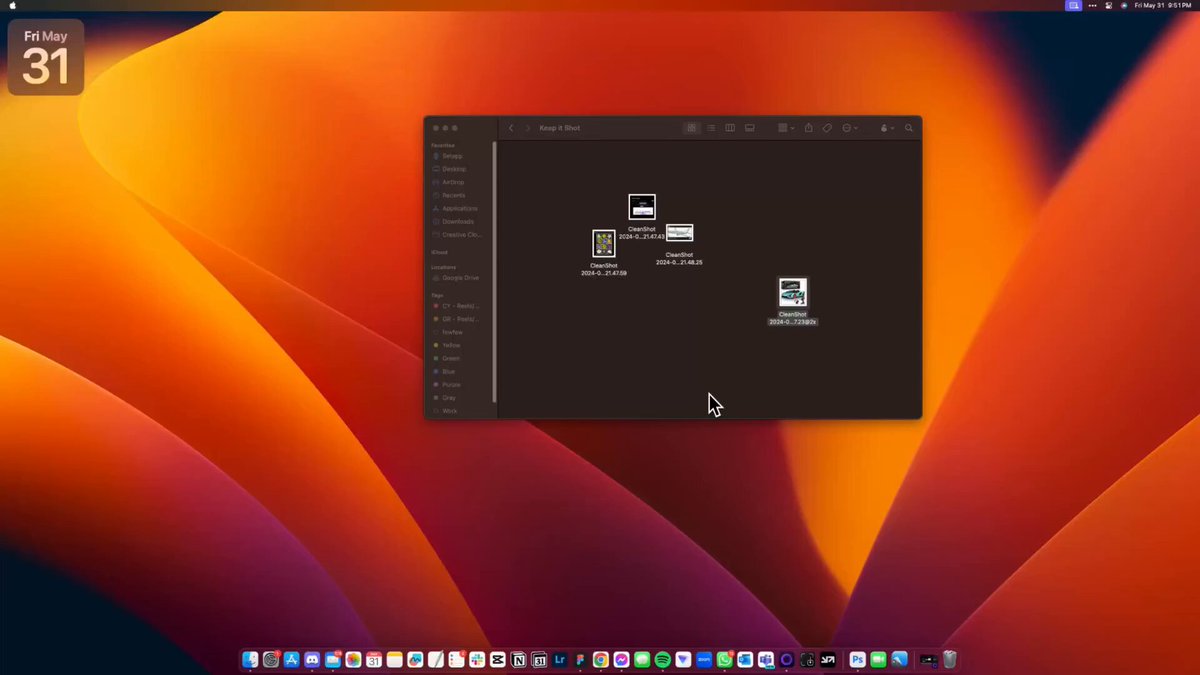Go forward with the Finder forward arrow

click(x=528, y=128)
